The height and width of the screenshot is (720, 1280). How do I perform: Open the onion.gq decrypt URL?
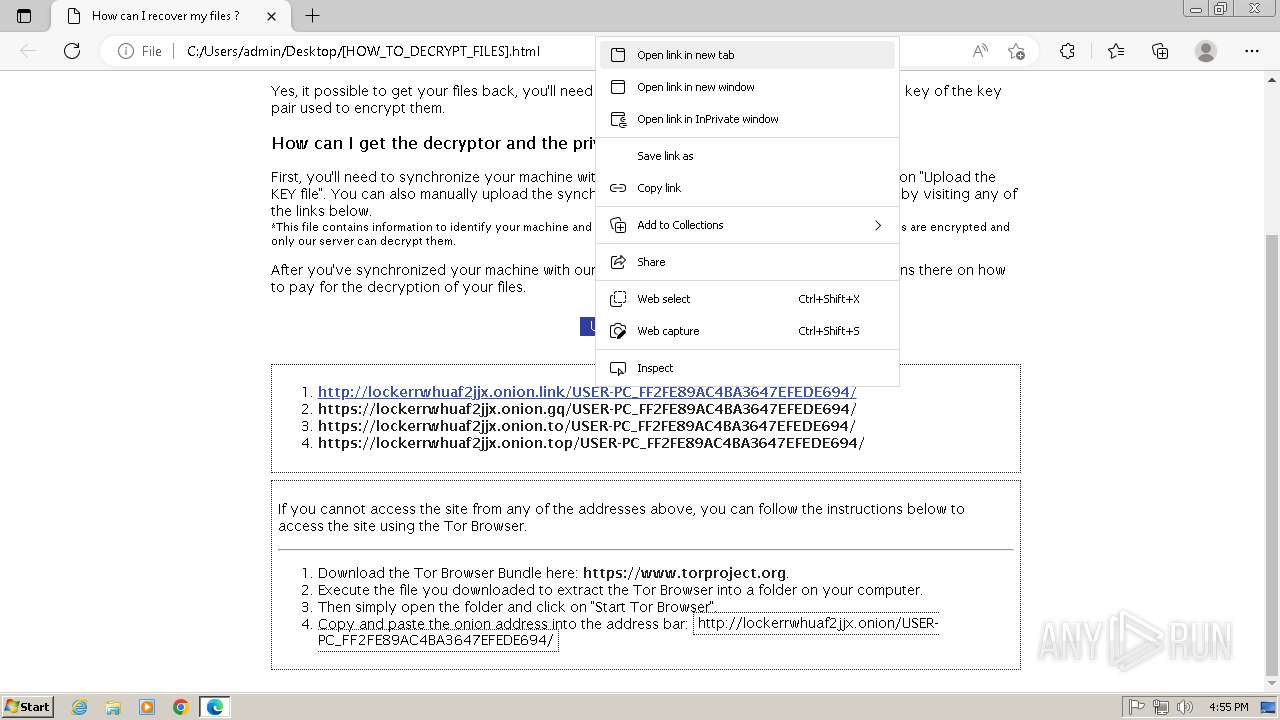coord(587,409)
